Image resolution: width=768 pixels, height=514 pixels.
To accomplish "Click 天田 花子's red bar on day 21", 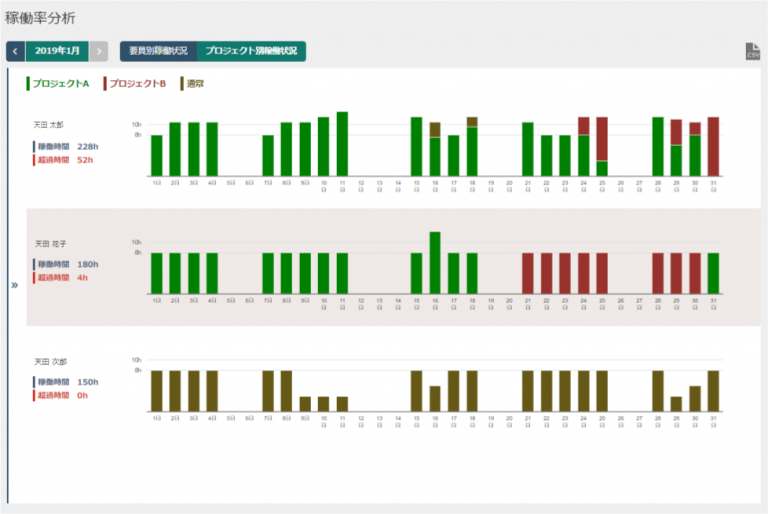I will tap(528, 273).
